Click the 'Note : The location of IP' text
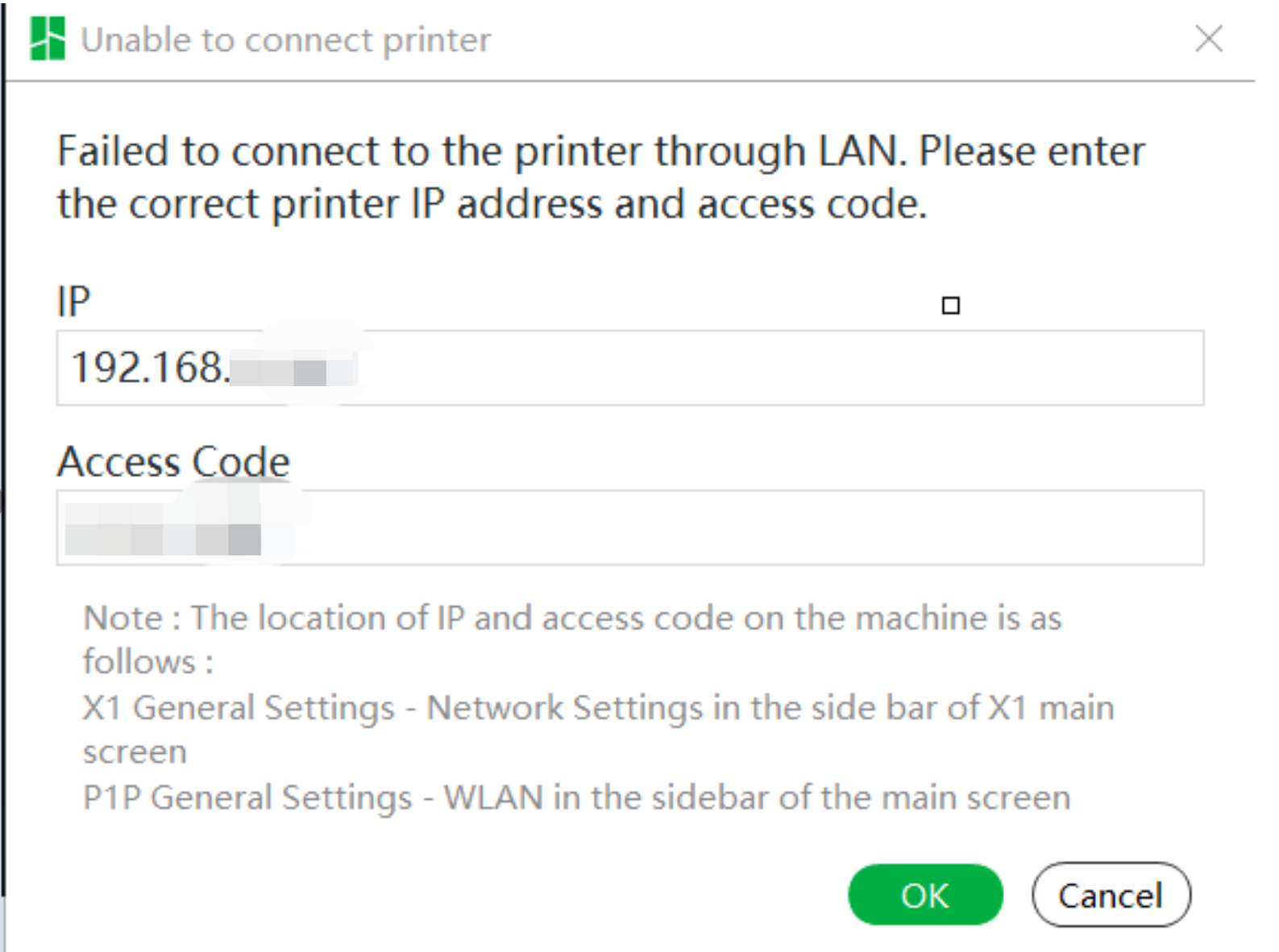The image size is (1279, 952). (x=572, y=618)
